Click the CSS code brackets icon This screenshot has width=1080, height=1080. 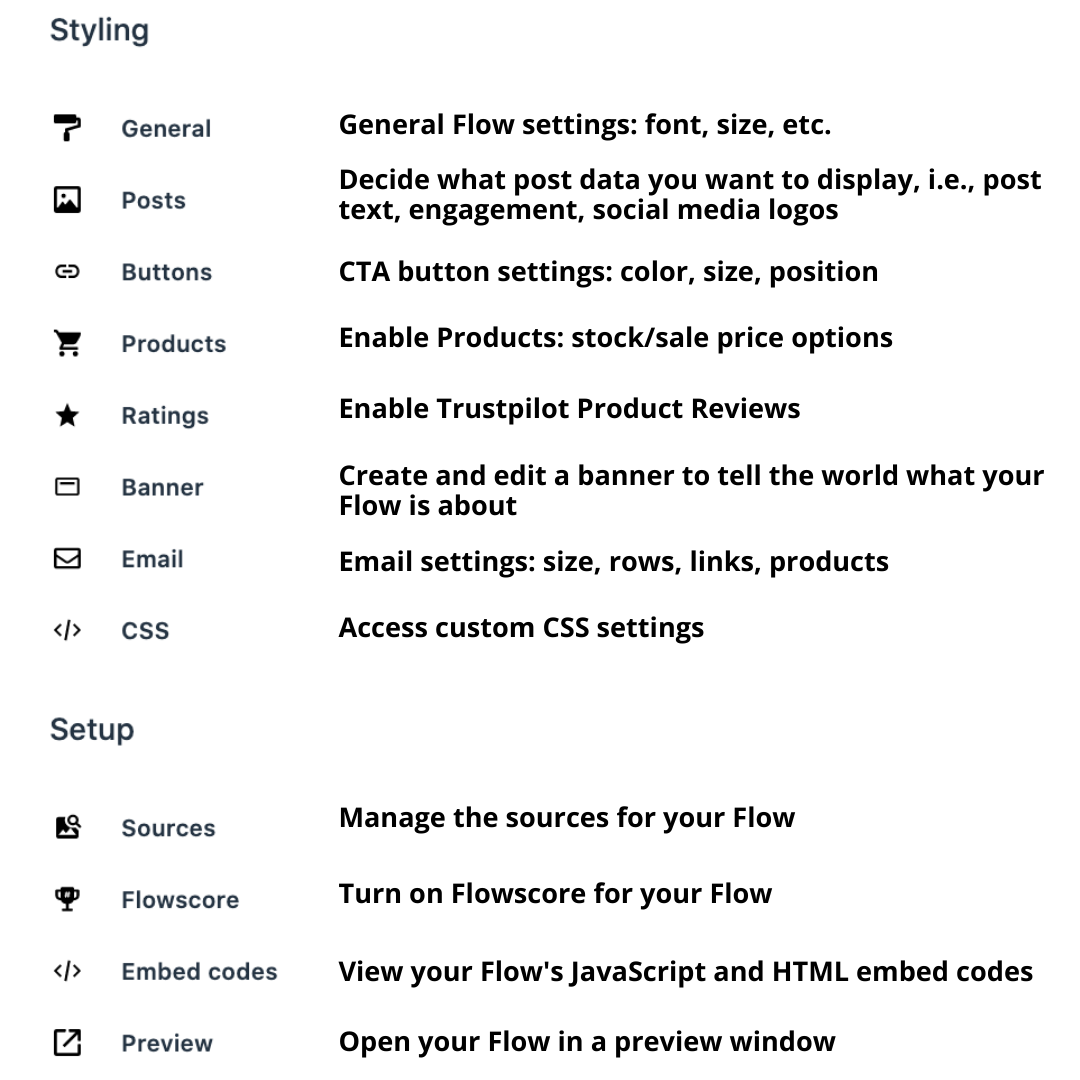tap(67, 631)
